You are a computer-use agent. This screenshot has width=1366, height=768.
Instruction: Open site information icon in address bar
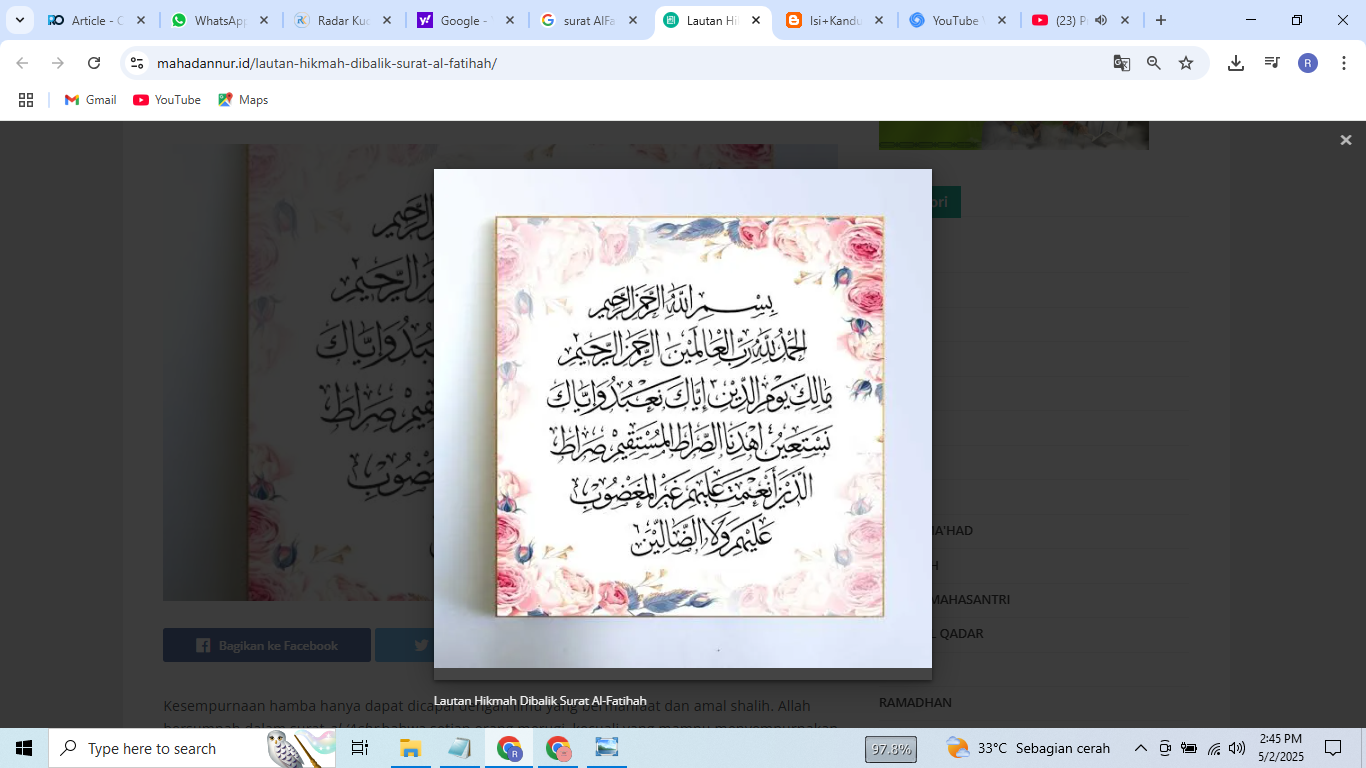137,63
